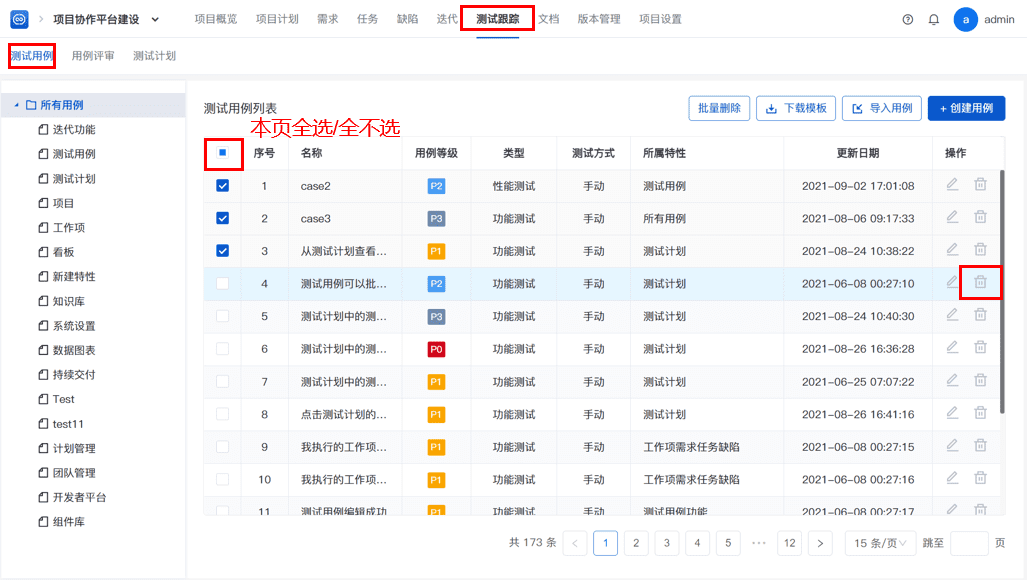
Task: Click the 导入用例 button
Action: coord(882,108)
